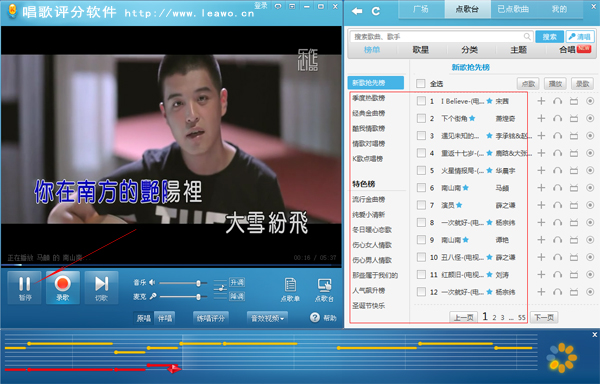This screenshot has width=600, height=384.
Task: Open the 音效视频 dropdown
Action: (267, 318)
